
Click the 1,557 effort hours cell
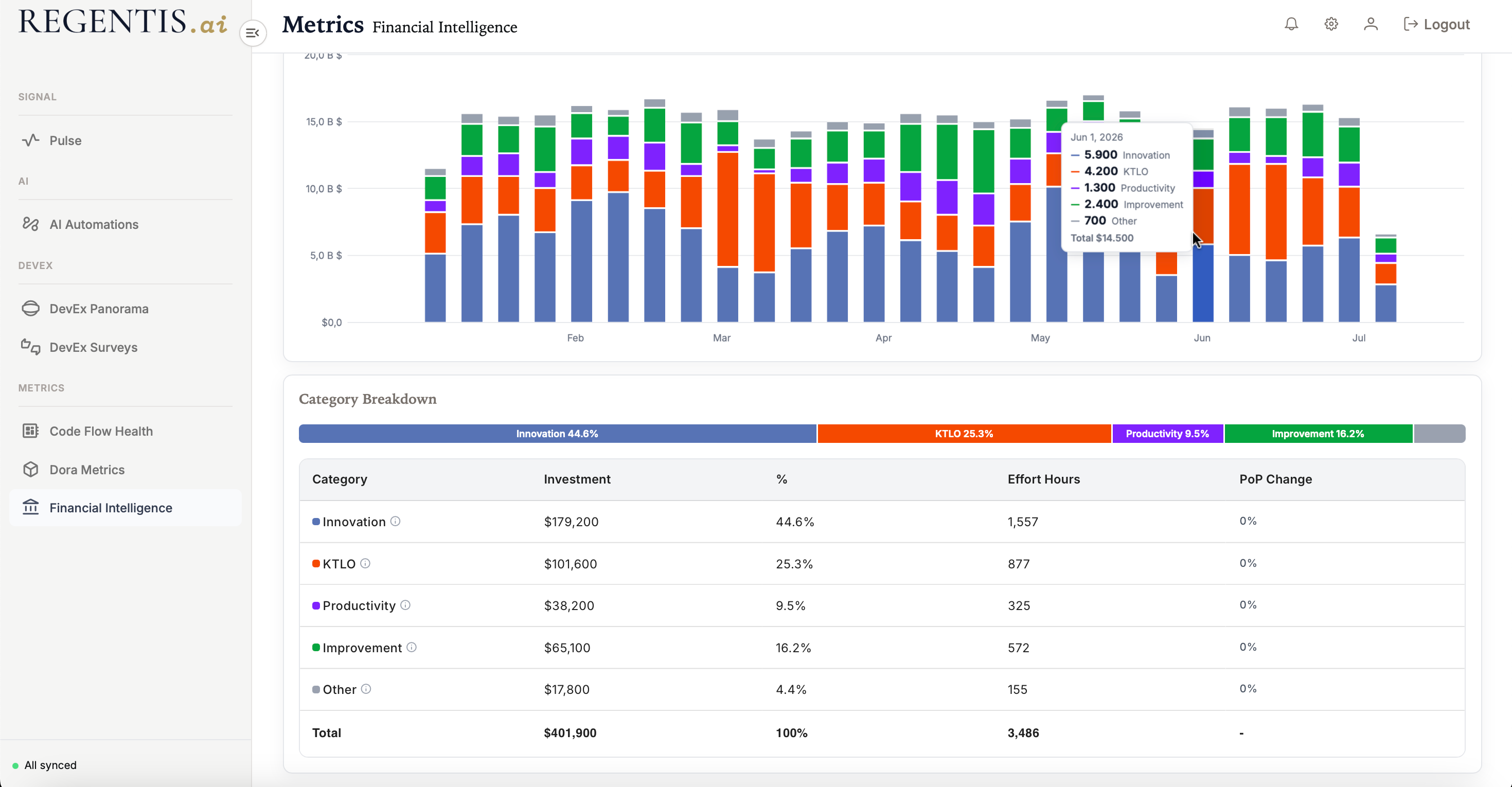1023,522
